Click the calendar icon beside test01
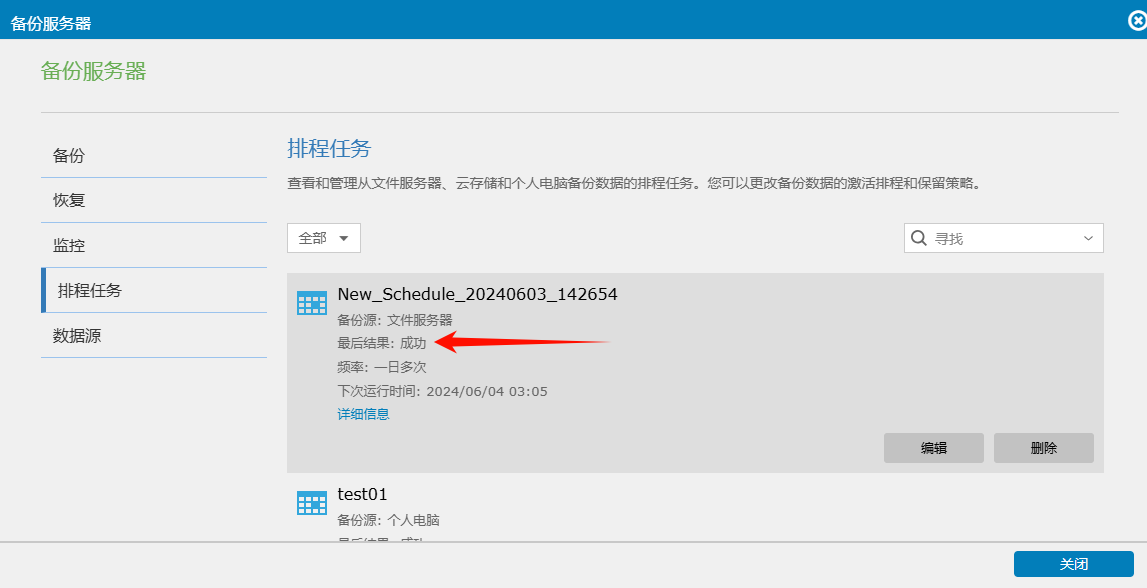 point(312,503)
